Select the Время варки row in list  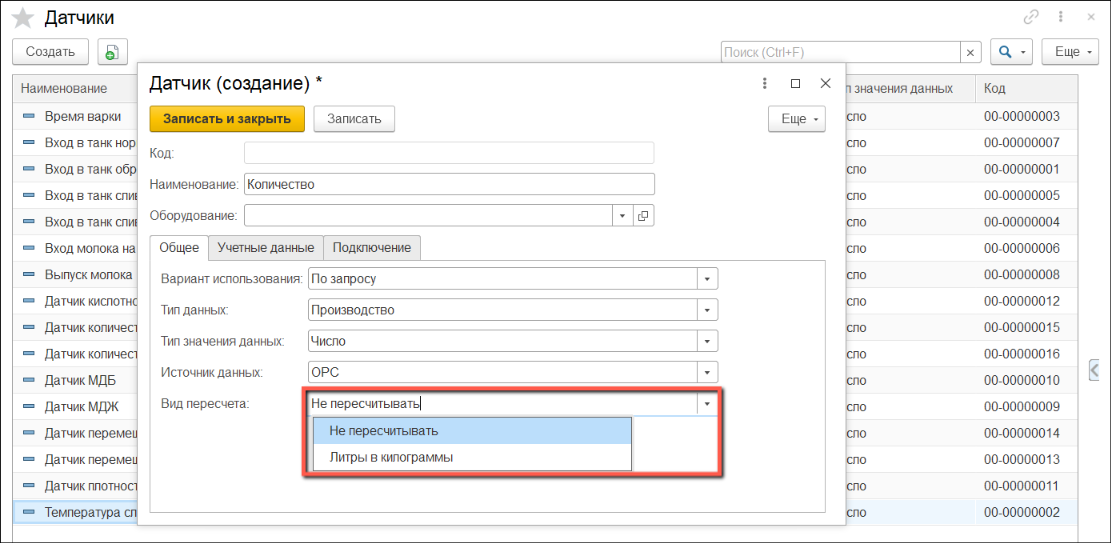(x=75, y=117)
